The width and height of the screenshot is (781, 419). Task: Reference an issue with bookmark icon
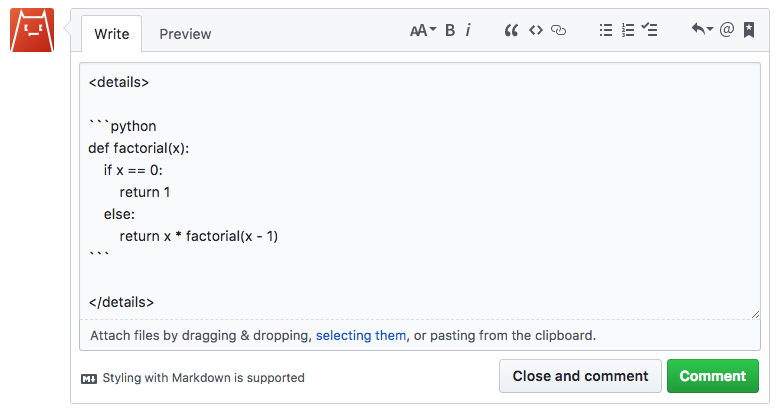(x=749, y=30)
